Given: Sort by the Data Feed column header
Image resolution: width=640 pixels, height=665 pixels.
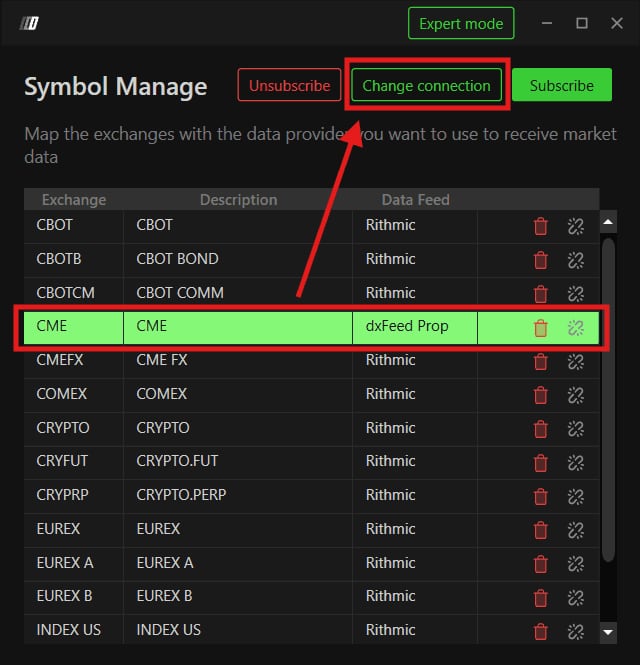Looking at the screenshot, I should [415, 200].
